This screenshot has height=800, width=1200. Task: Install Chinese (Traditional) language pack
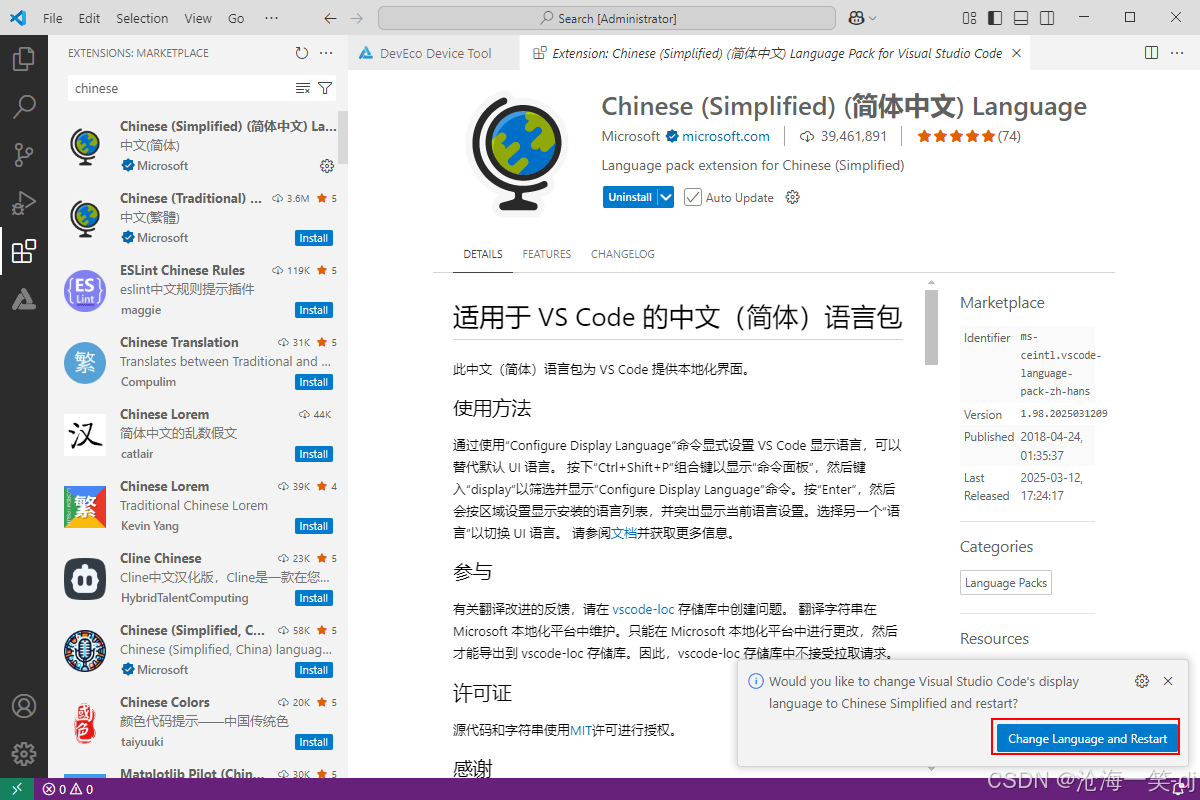(x=314, y=238)
